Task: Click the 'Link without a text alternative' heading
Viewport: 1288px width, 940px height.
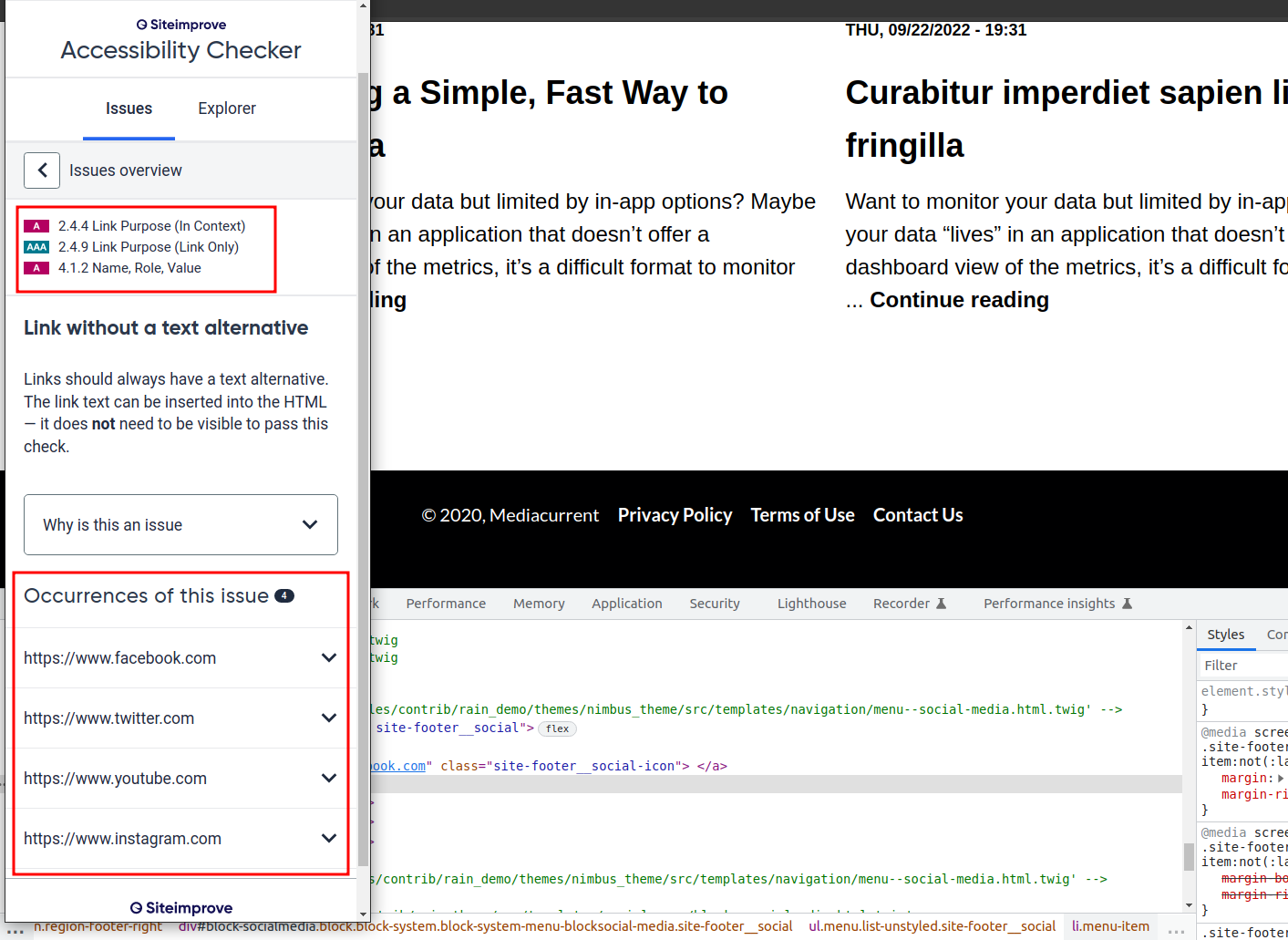Action: pos(166,328)
